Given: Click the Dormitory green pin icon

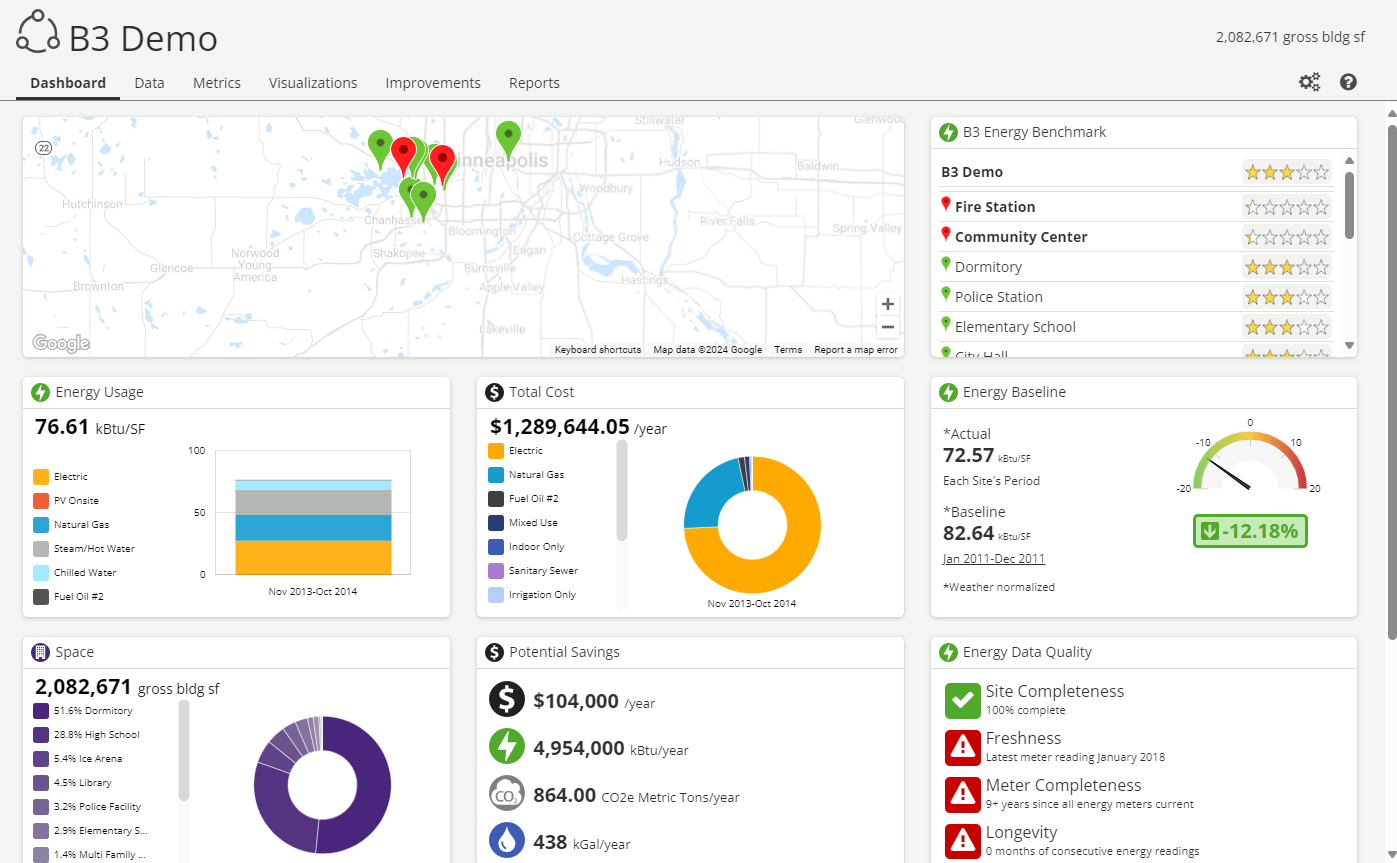Looking at the screenshot, I should pyautogui.click(x=946, y=264).
